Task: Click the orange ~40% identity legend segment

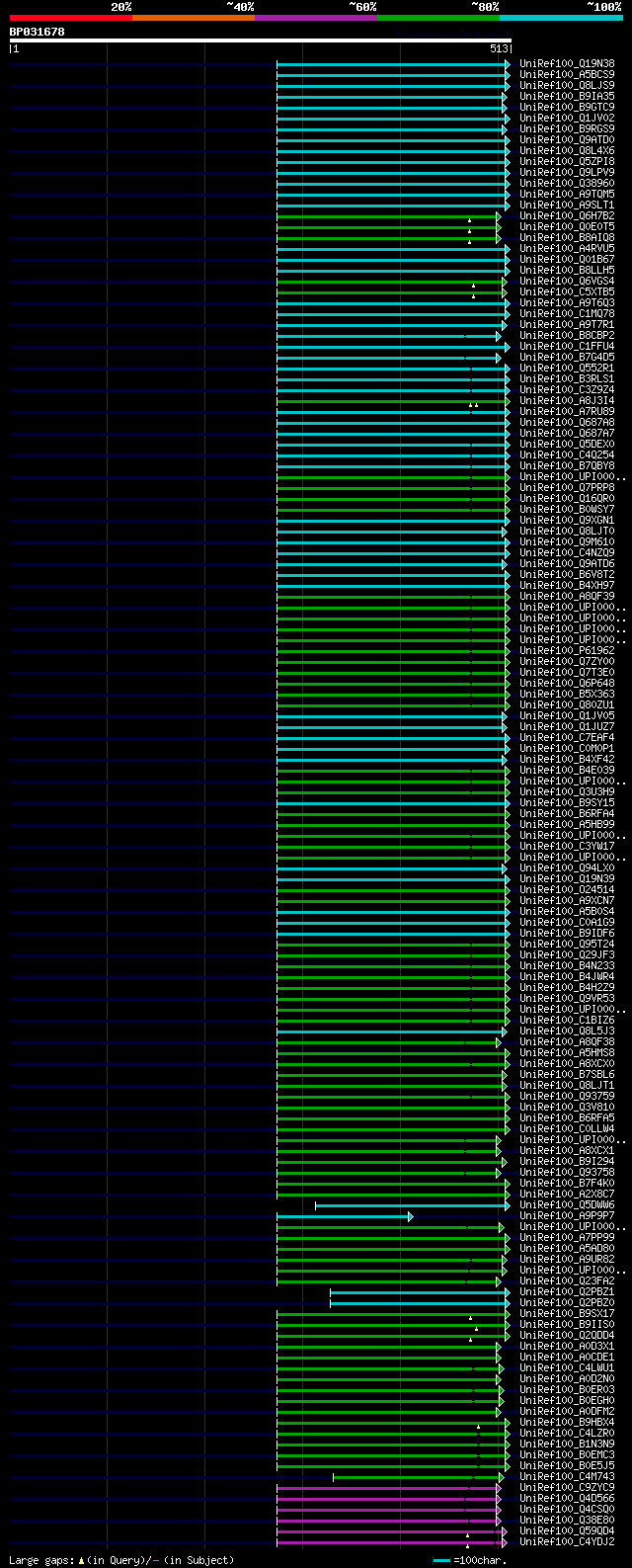Action: [x=193, y=17]
